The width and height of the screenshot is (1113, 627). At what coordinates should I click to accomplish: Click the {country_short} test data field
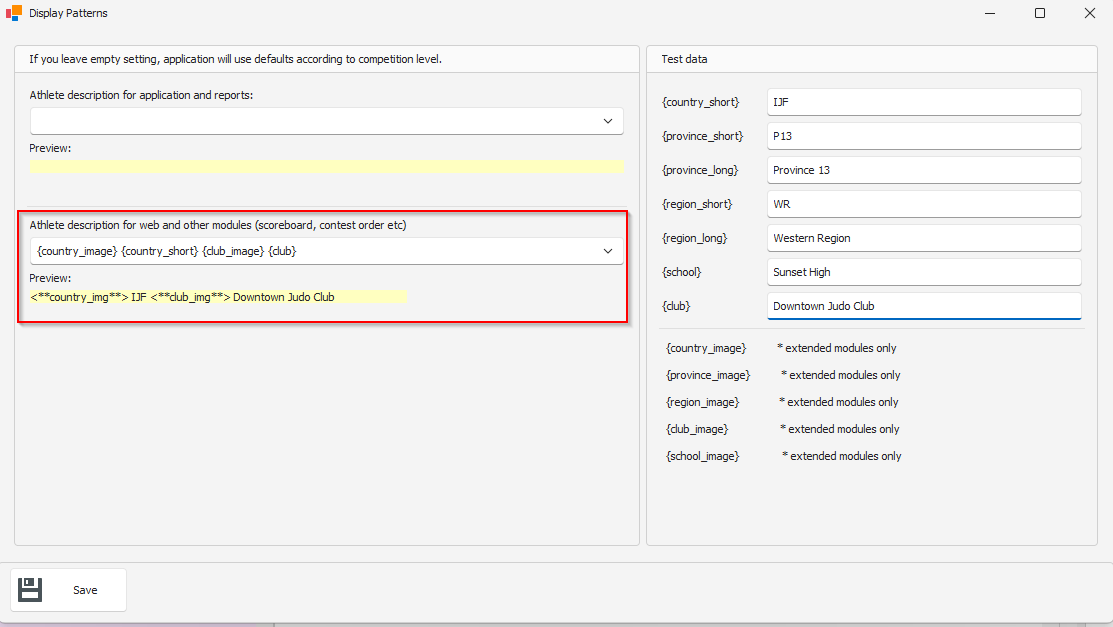(x=923, y=102)
